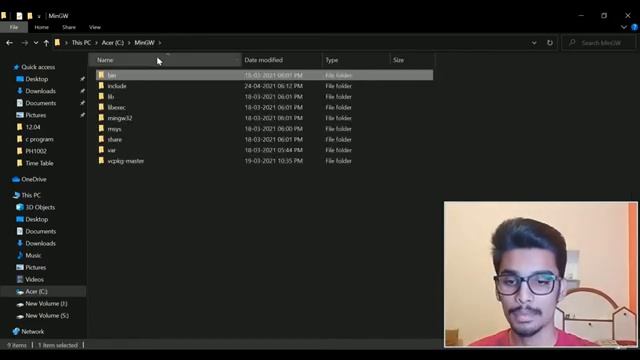Open the File menu tab

point(14,27)
